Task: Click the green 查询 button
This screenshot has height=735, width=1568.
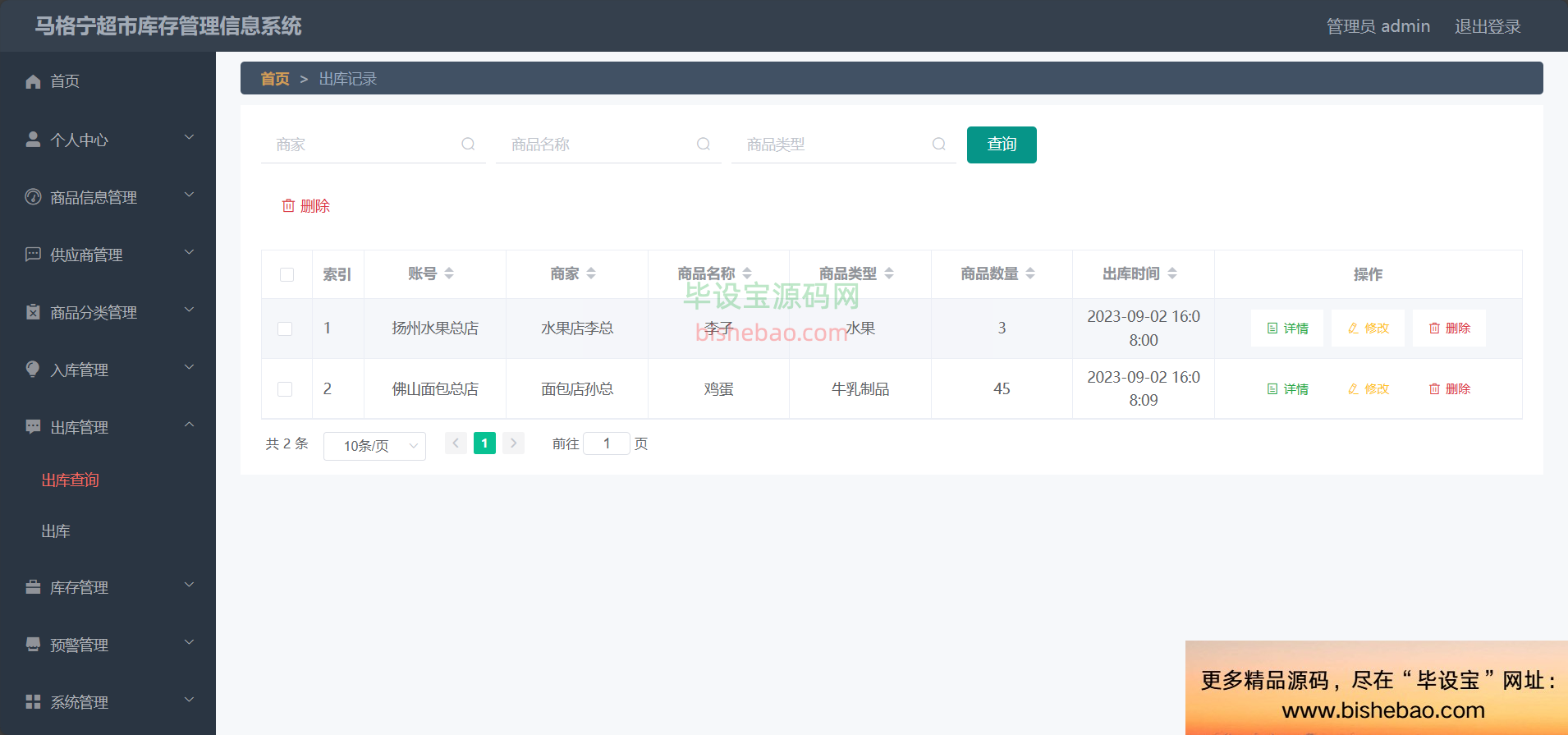Action: coord(1002,145)
